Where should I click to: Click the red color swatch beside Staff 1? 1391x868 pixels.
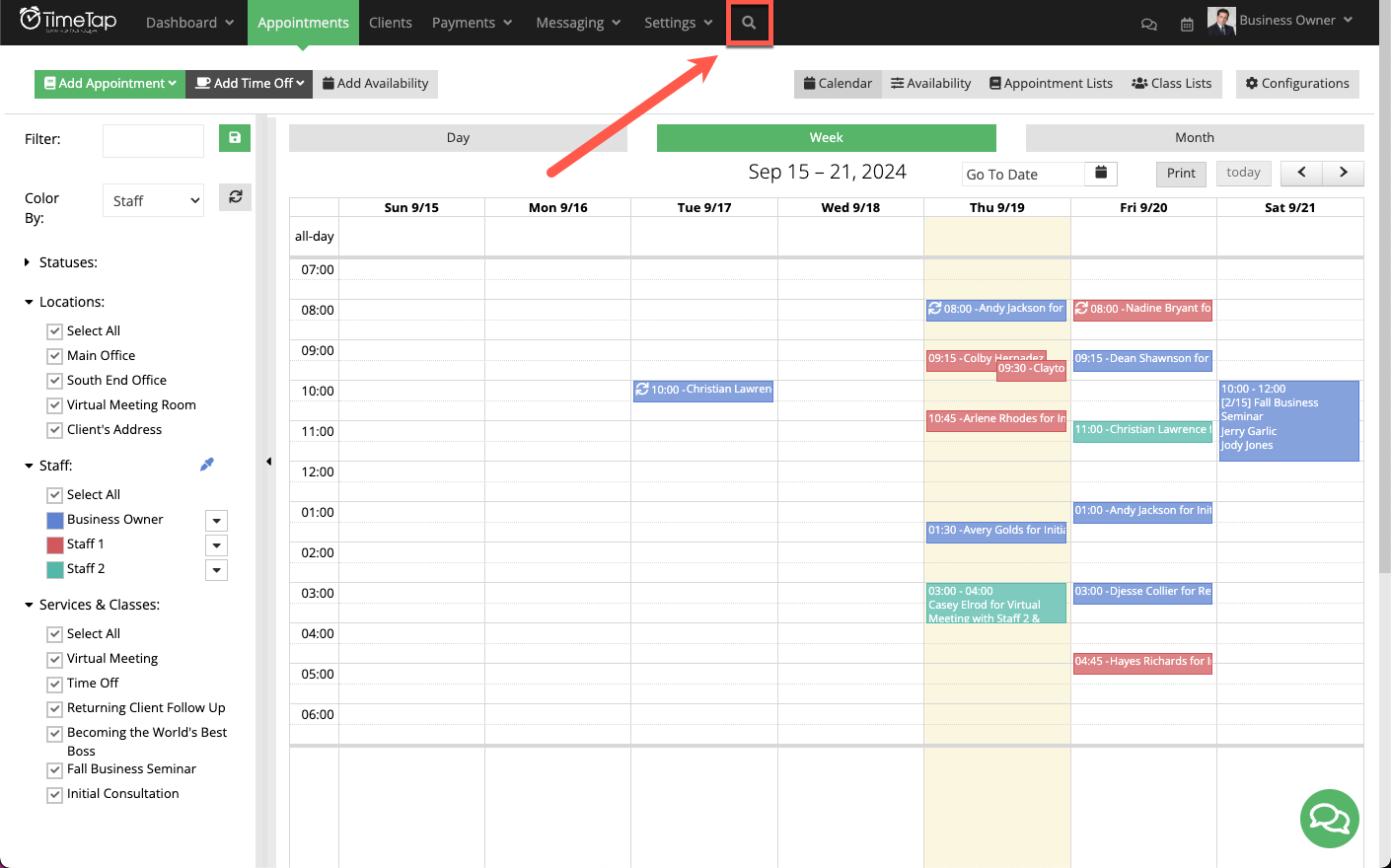coord(57,544)
